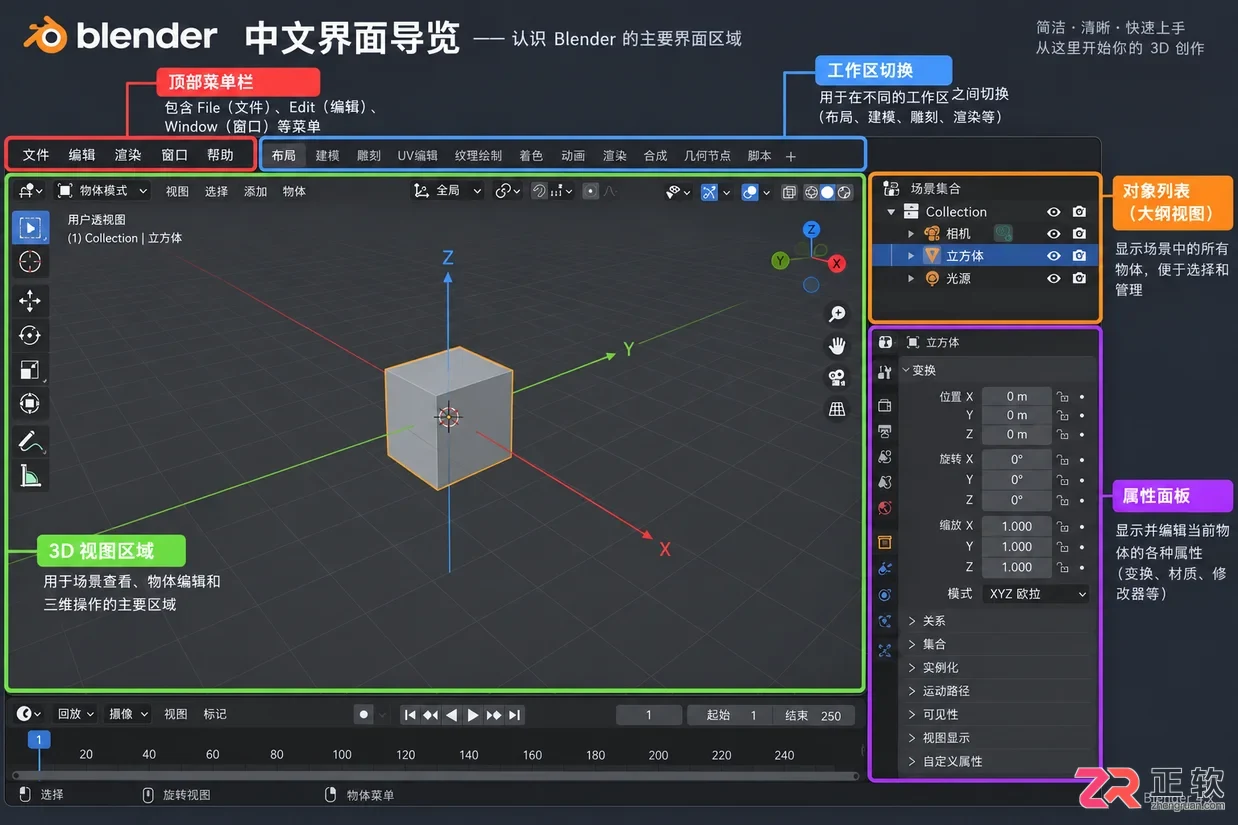1238x825 pixels.
Task: Switch perspective/orthographic with the grid icon
Action: 837,409
